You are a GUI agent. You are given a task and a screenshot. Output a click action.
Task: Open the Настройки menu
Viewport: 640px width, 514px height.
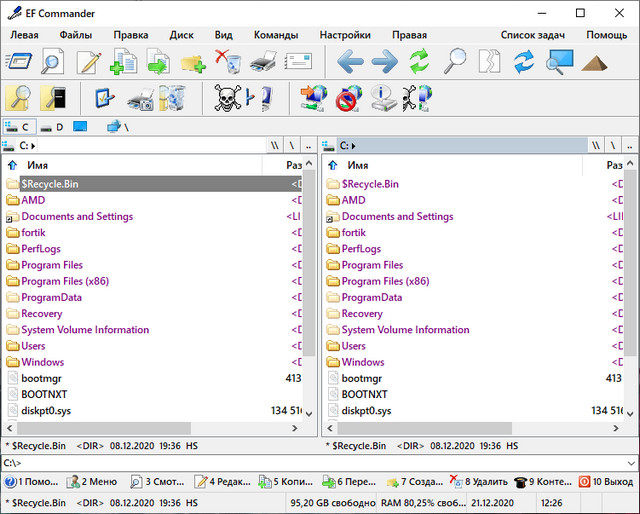(x=345, y=35)
